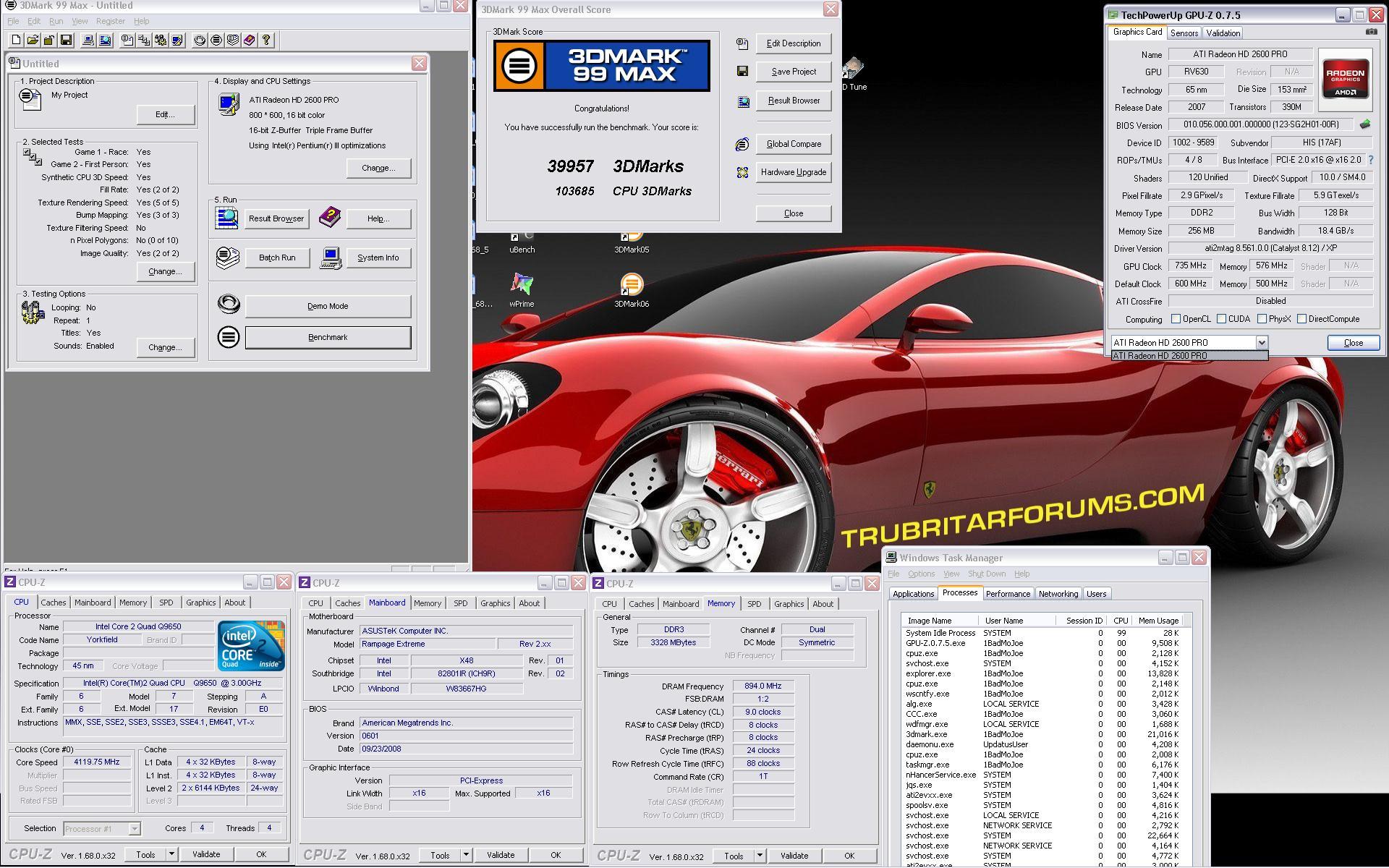Click the Project Description toolbar icon
The width and height of the screenshot is (1389, 868).
pyautogui.click(x=127, y=41)
